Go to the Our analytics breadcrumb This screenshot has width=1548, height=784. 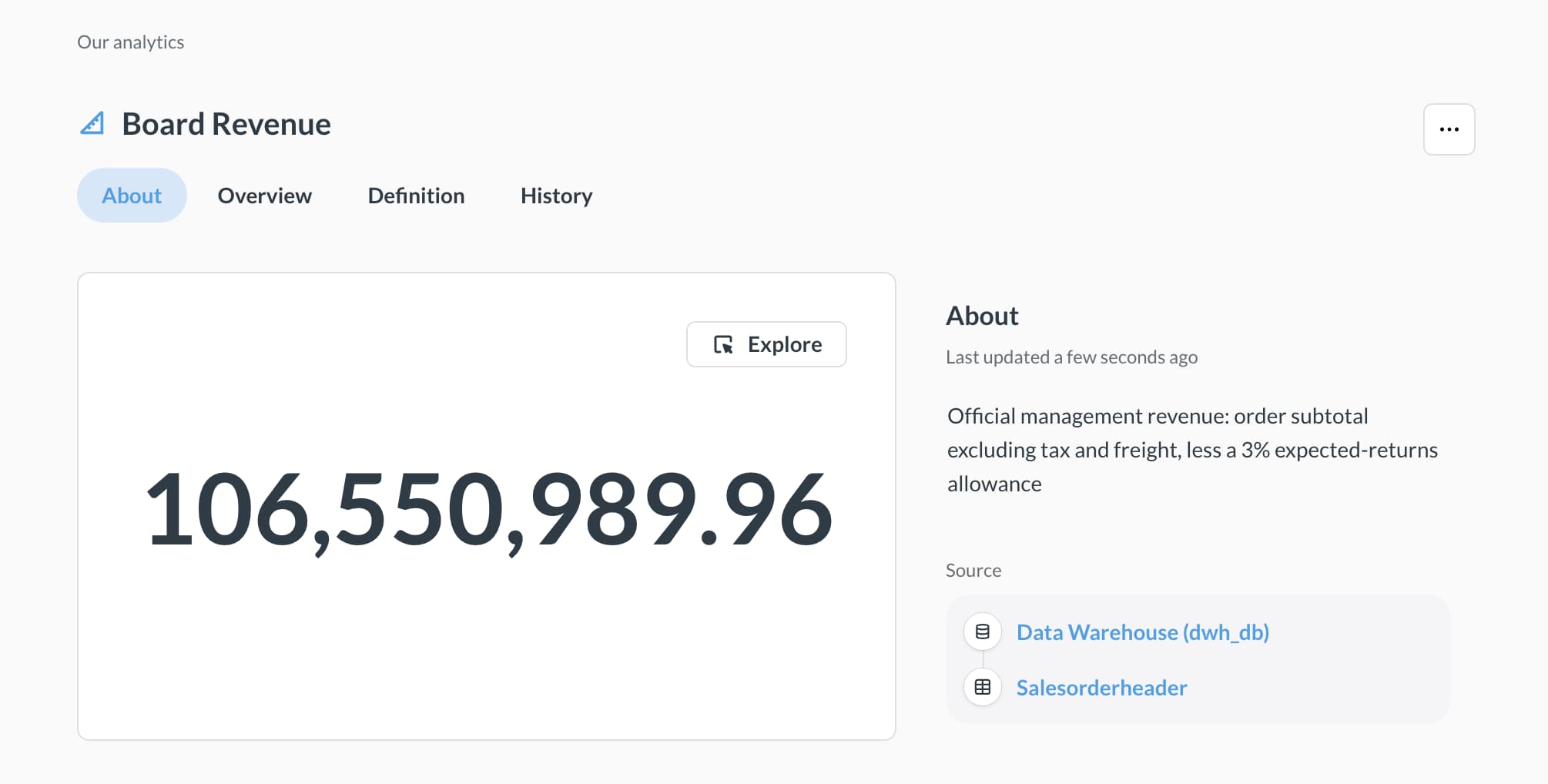click(x=130, y=42)
